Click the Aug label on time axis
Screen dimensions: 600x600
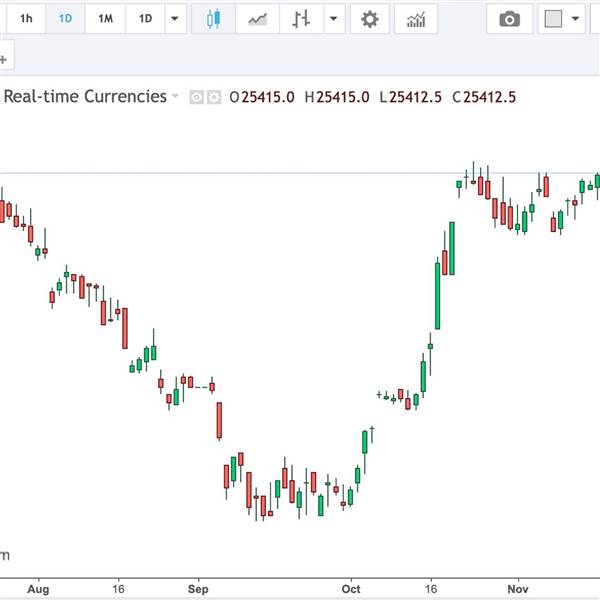(x=38, y=589)
